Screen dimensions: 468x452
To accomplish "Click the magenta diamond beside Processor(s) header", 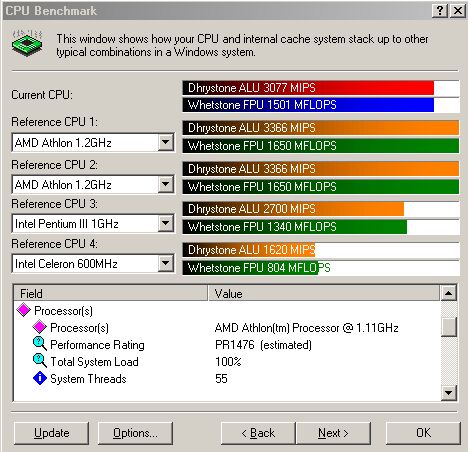I will tap(24, 310).
